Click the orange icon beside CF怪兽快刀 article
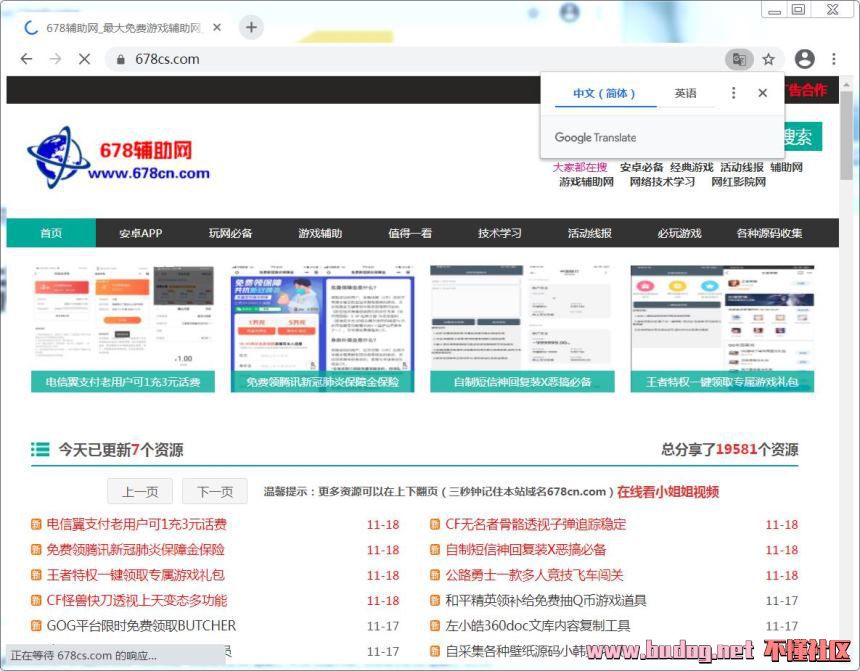Screen dimensions: 860x671 pos(36,600)
